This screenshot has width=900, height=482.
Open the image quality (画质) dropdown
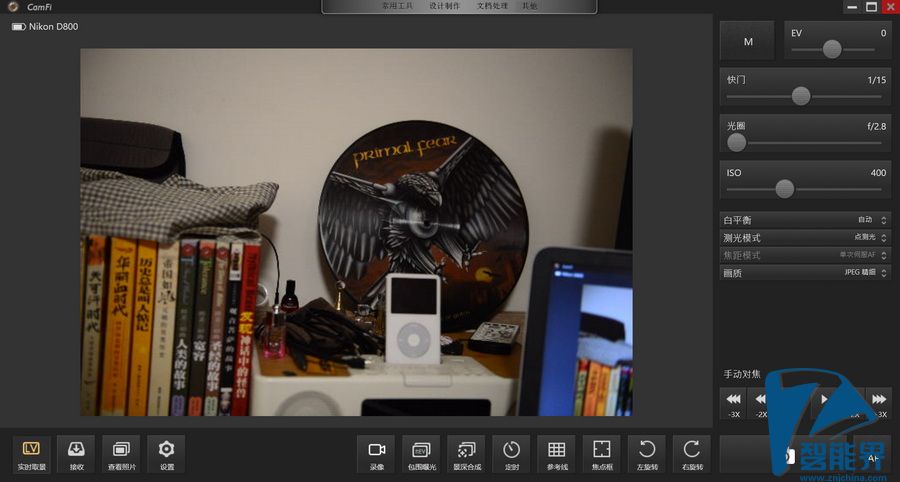tap(805, 272)
